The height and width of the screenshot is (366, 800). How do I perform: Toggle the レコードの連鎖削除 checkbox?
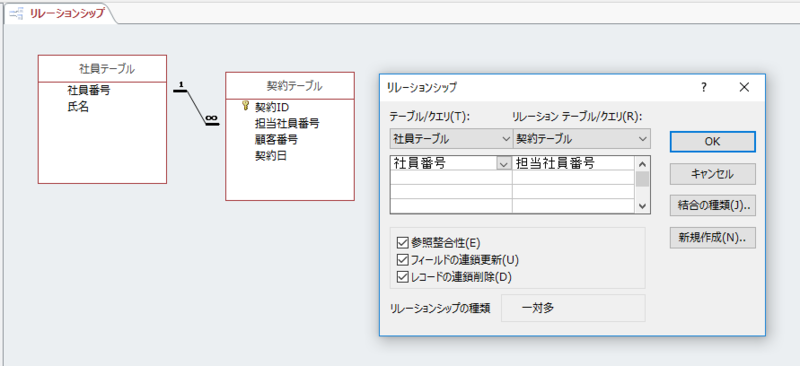click(403, 277)
